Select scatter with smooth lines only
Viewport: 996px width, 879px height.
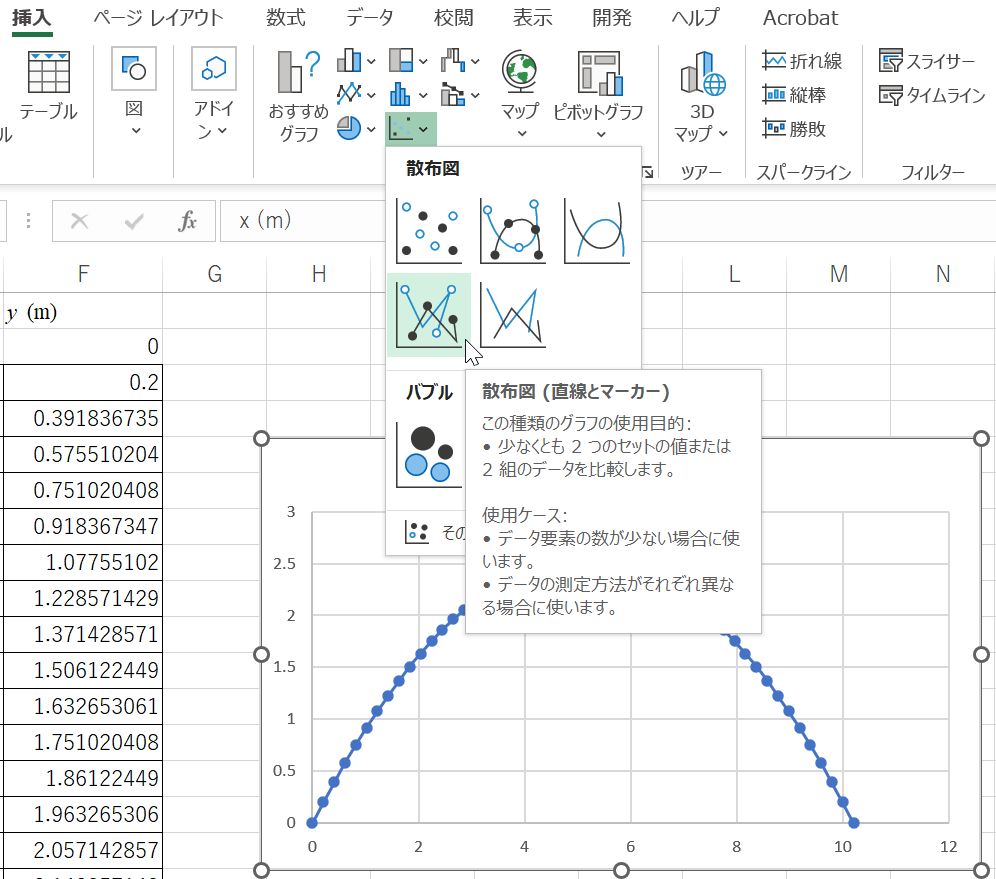point(597,230)
